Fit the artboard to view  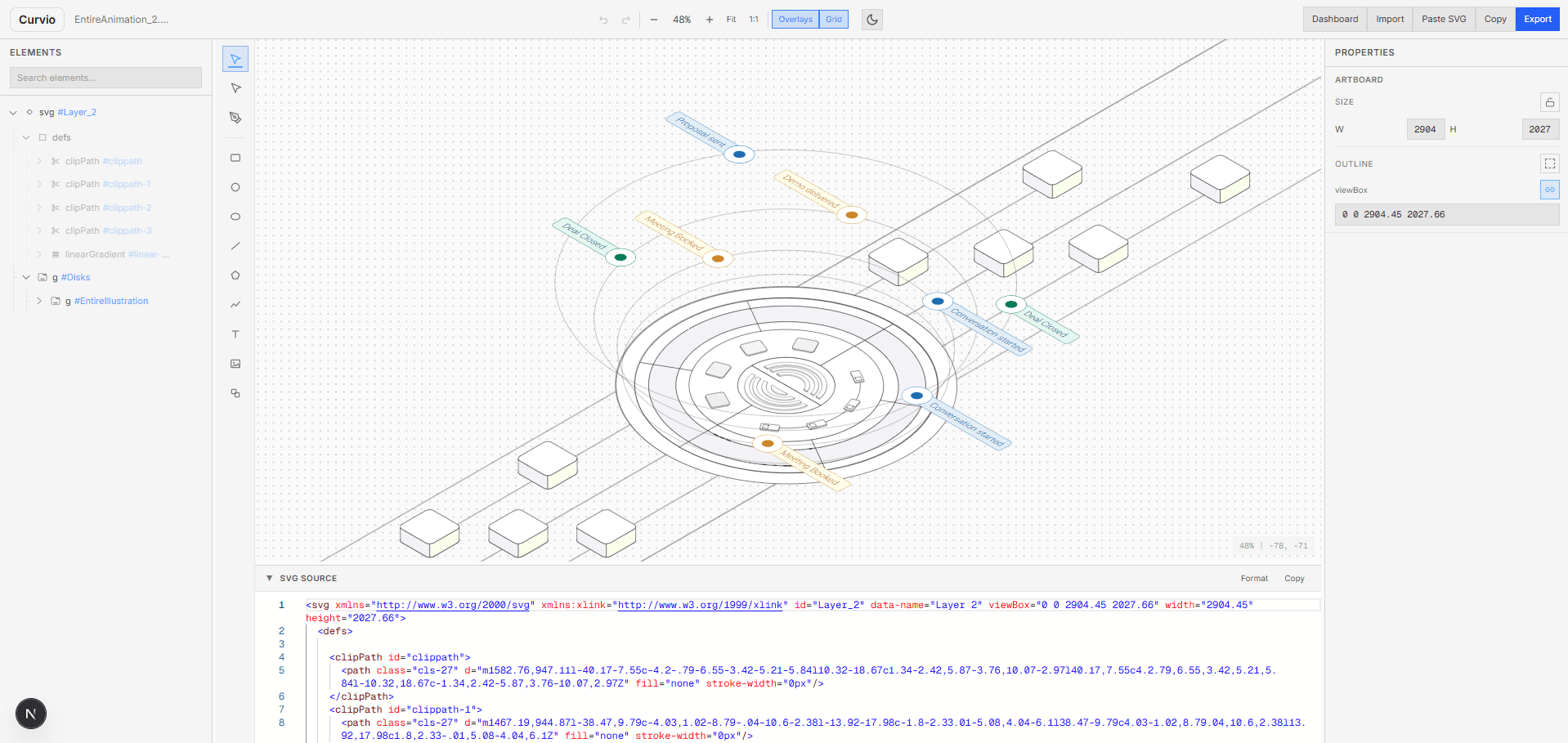[731, 20]
